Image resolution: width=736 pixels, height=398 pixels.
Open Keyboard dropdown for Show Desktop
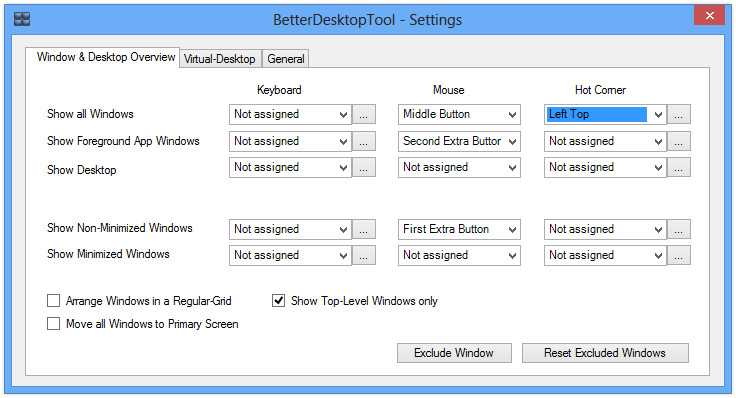coord(290,167)
